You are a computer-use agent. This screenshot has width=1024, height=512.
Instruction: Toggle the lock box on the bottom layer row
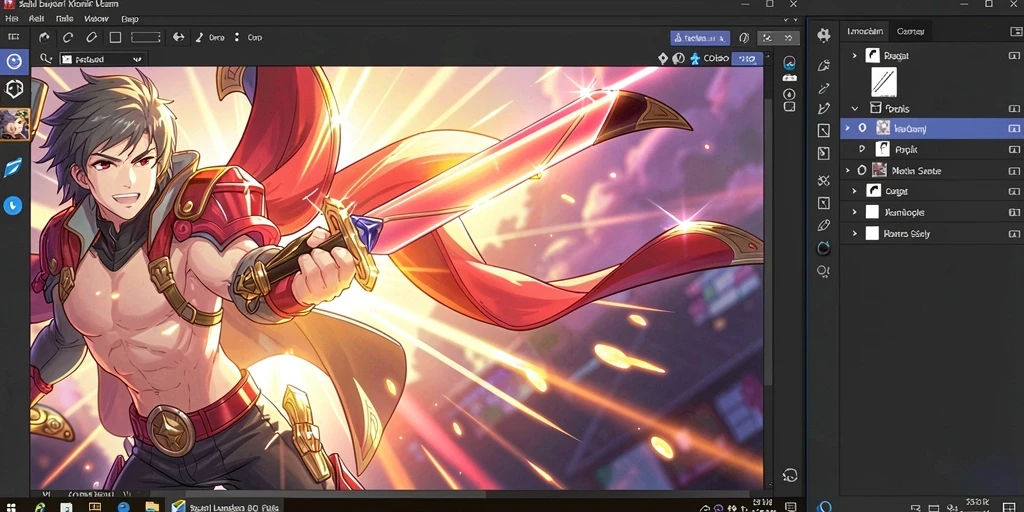1014,233
